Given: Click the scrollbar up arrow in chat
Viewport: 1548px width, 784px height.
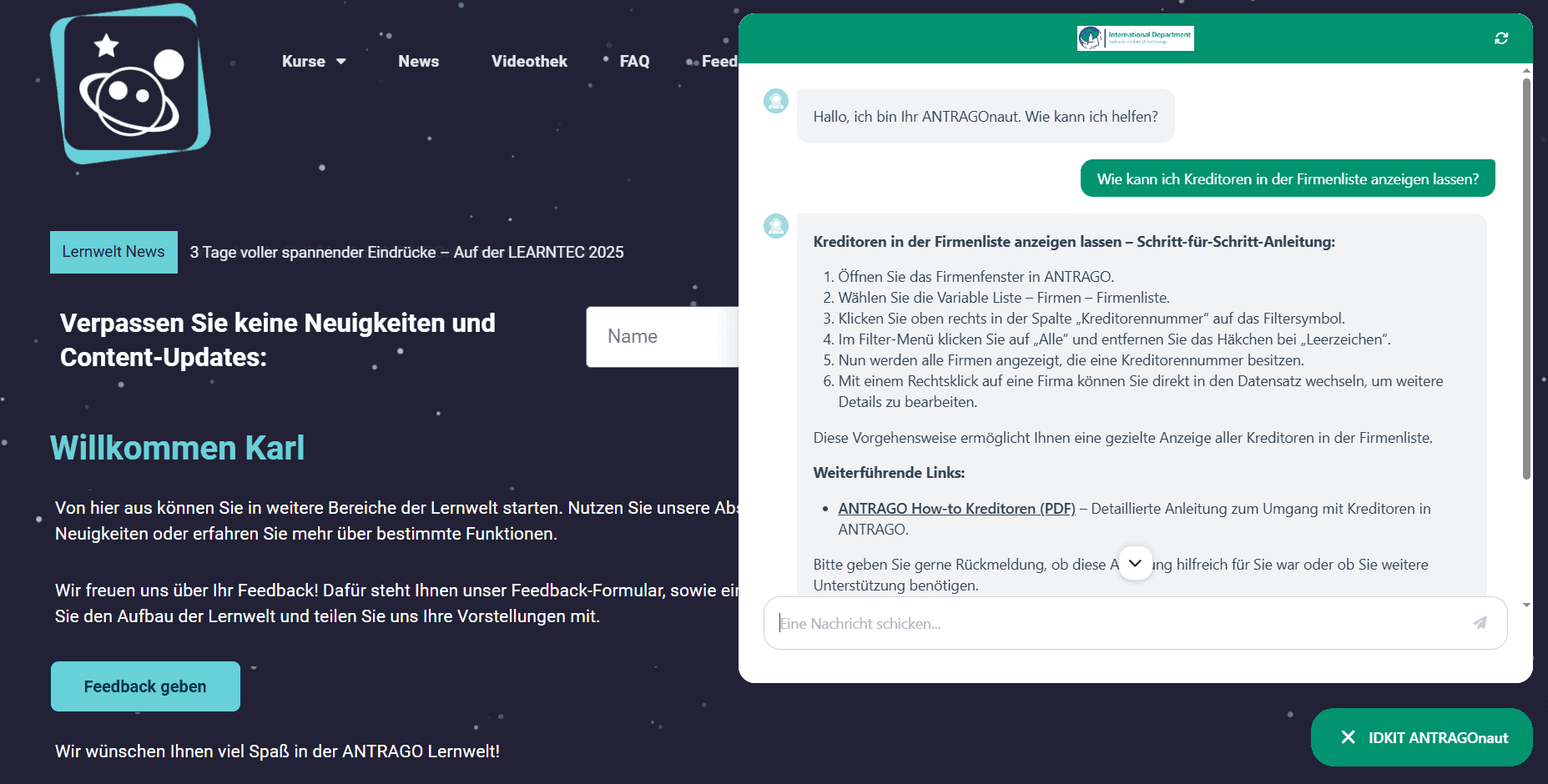Looking at the screenshot, I should [x=1526, y=71].
